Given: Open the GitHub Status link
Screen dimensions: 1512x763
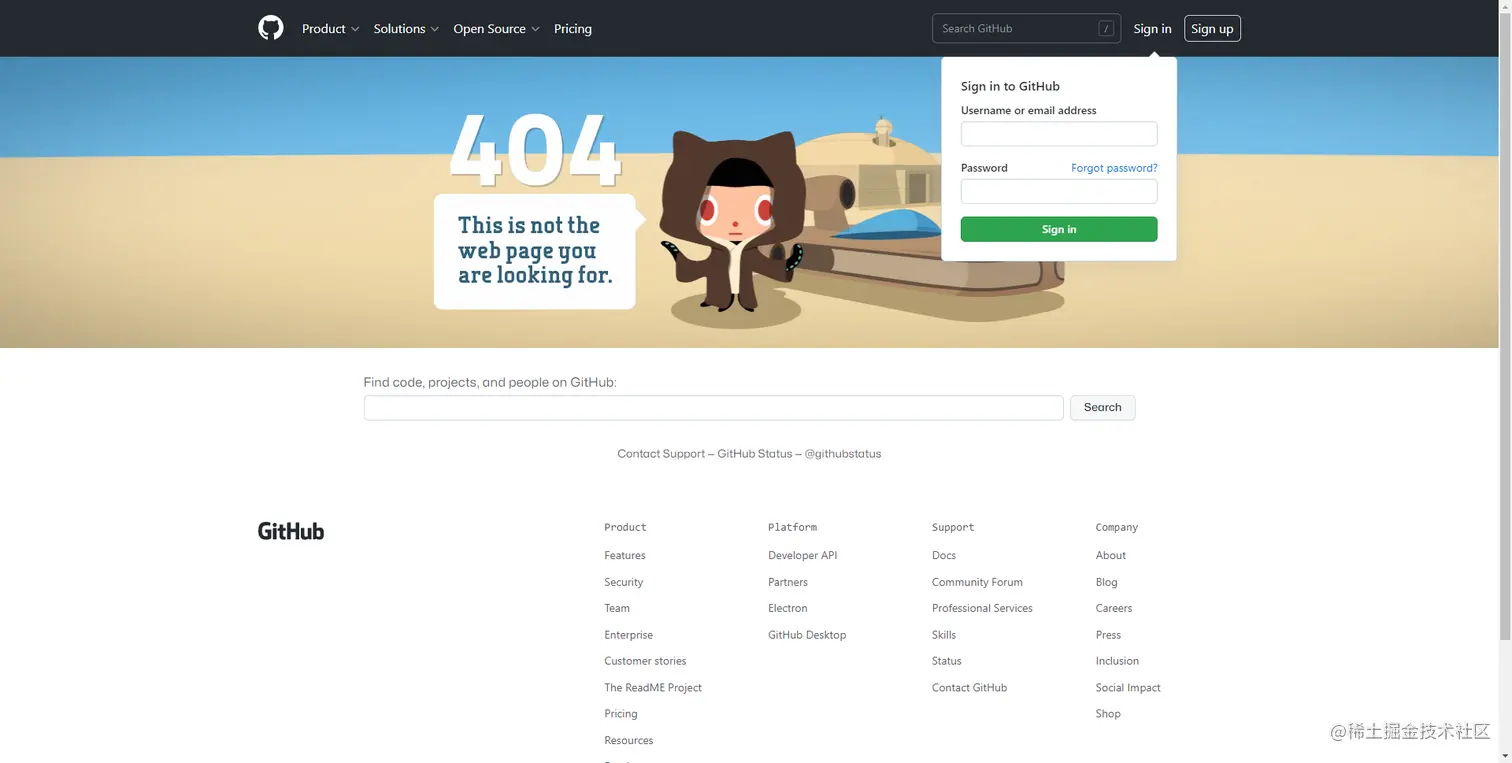Looking at the screenshot, I should (754, 454).
